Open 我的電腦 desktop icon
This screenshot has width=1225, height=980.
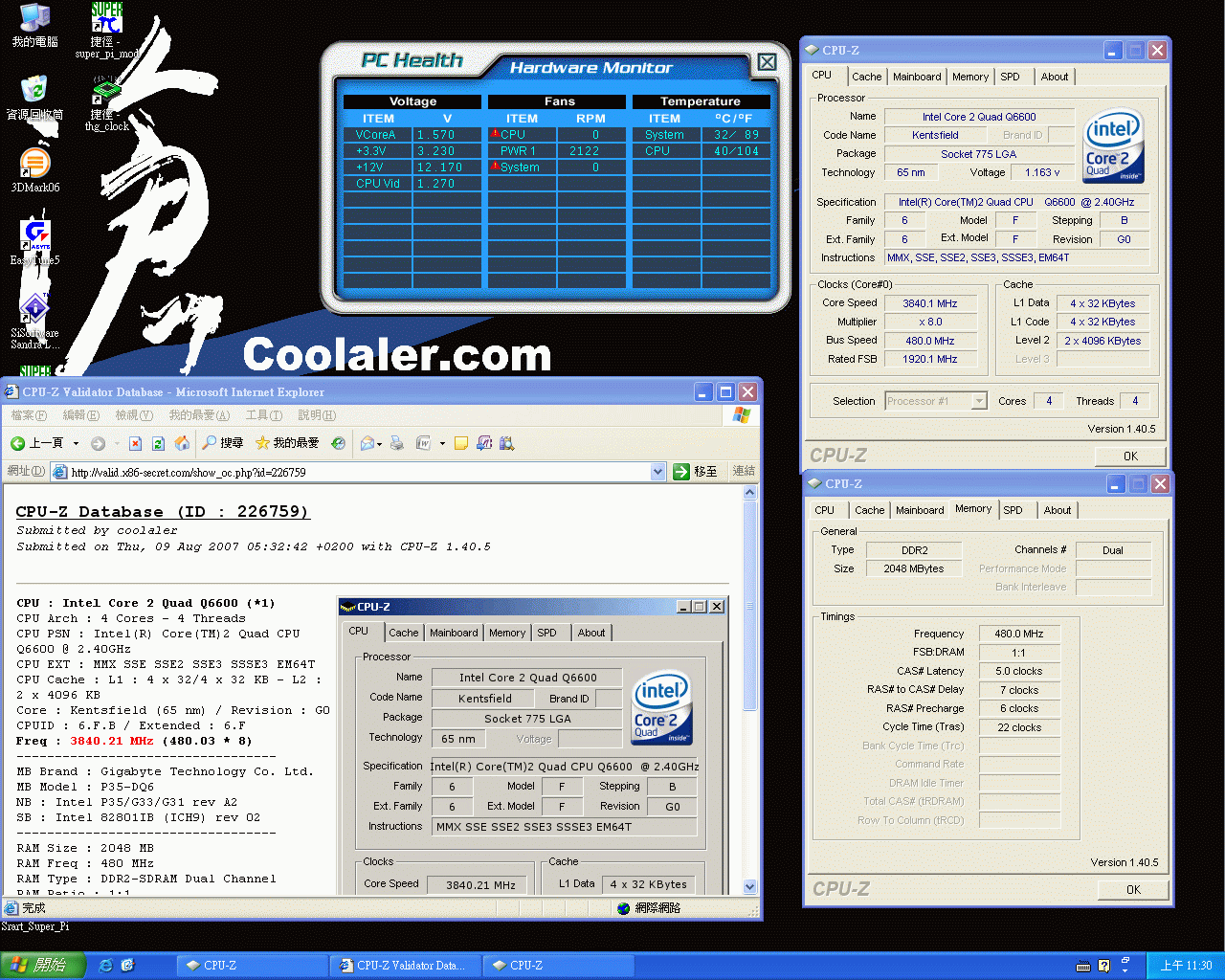35,26
